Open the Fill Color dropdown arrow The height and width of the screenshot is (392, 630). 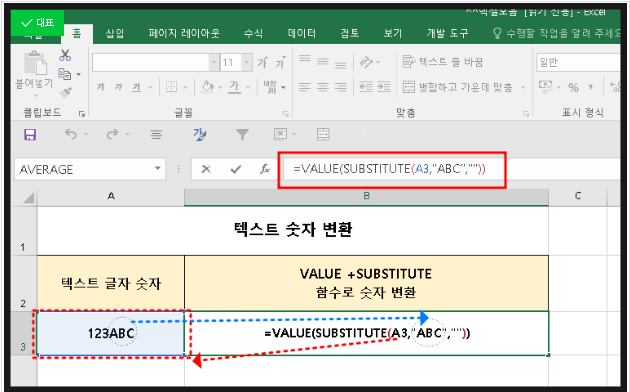point(220,87)
